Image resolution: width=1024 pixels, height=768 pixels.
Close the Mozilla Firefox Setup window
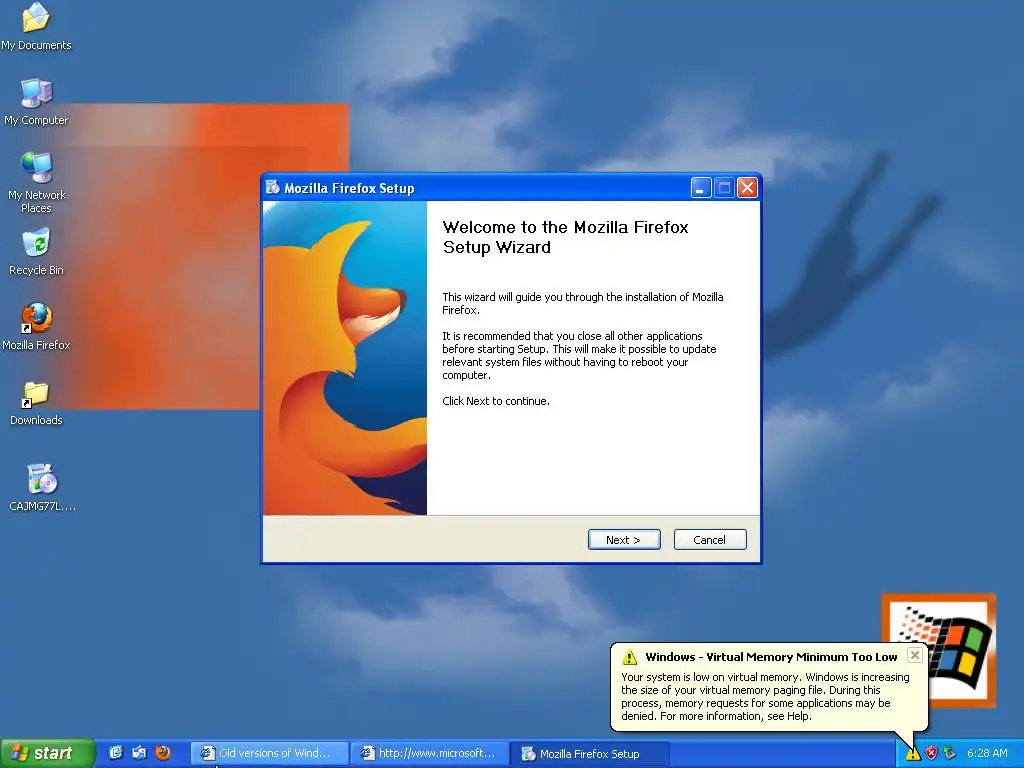click(747, 188)
